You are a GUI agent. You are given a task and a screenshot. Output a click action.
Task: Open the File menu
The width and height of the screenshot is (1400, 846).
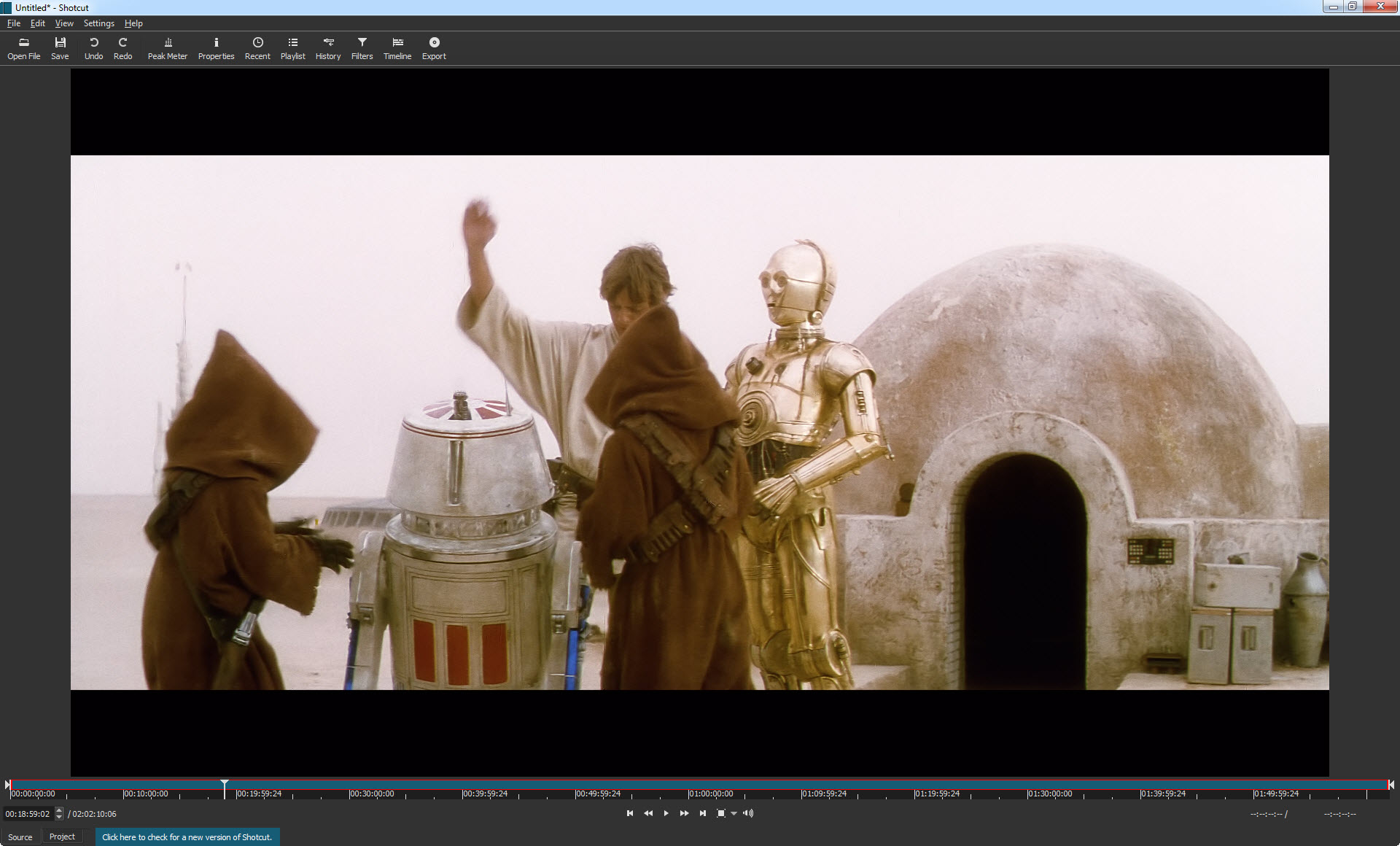14,23
